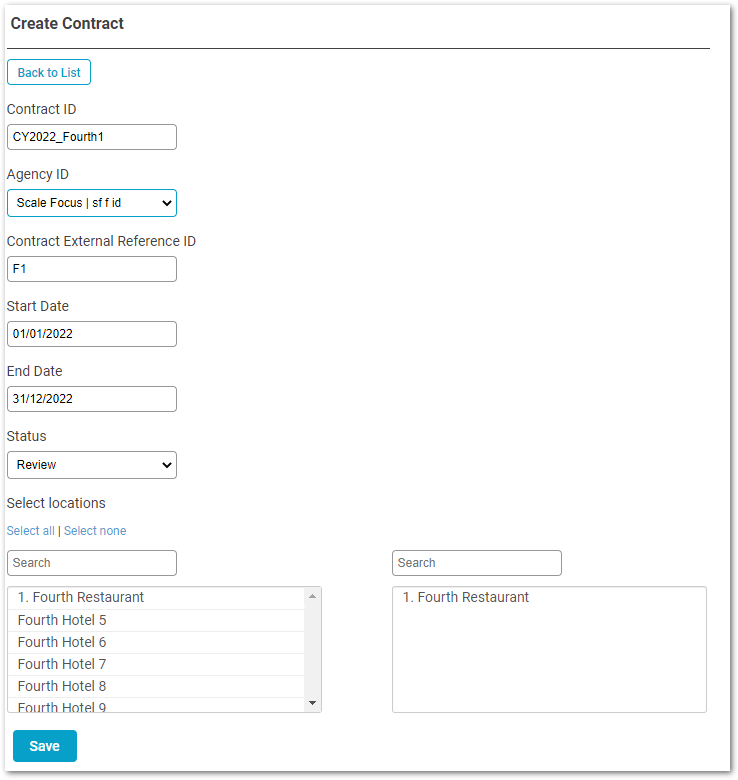
Task: Pick Fourth Hotel 7 from locations list
Action: pos(62,664)
